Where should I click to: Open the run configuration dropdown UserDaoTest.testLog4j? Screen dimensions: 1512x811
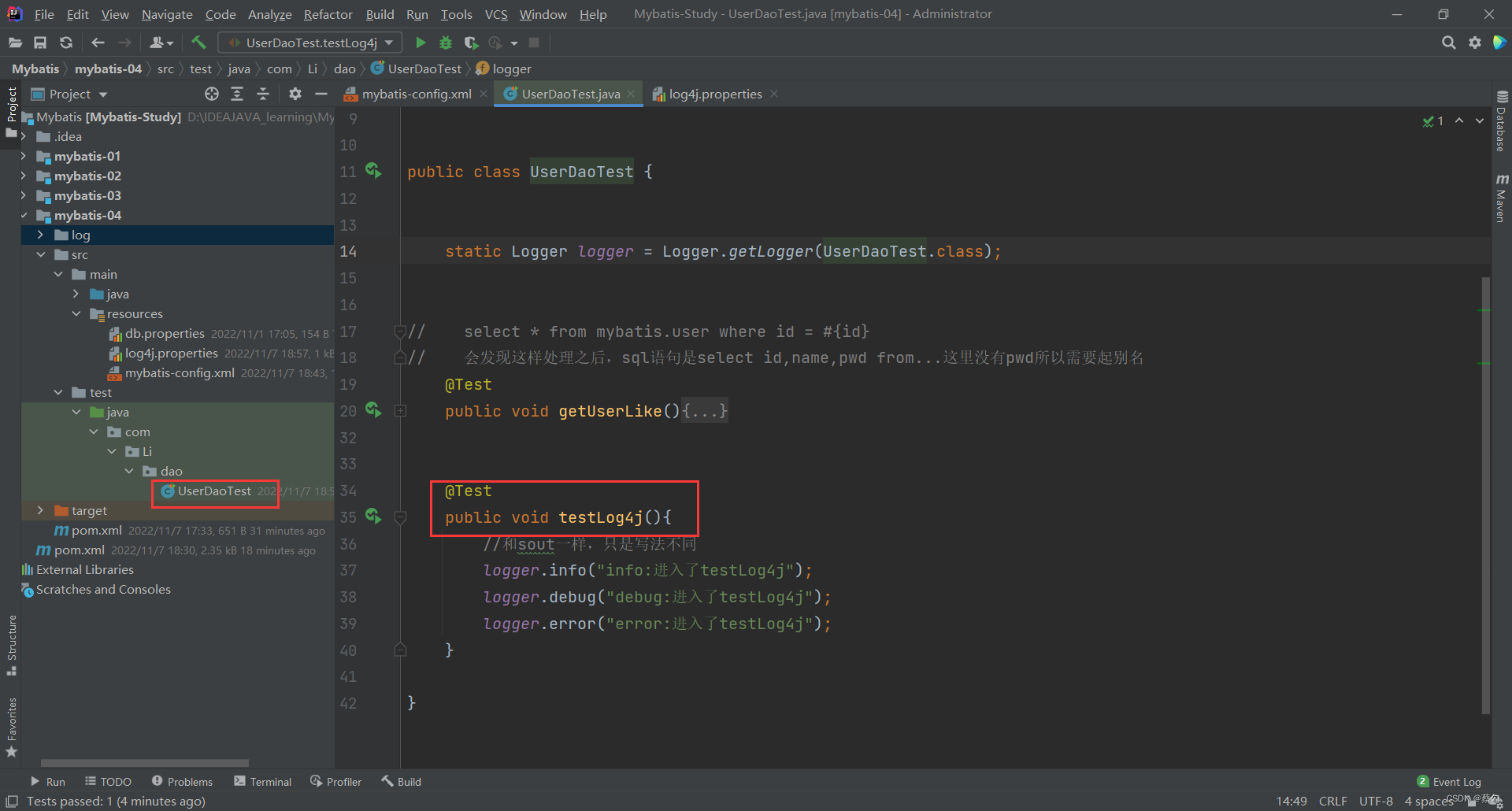tap(310, 43)
